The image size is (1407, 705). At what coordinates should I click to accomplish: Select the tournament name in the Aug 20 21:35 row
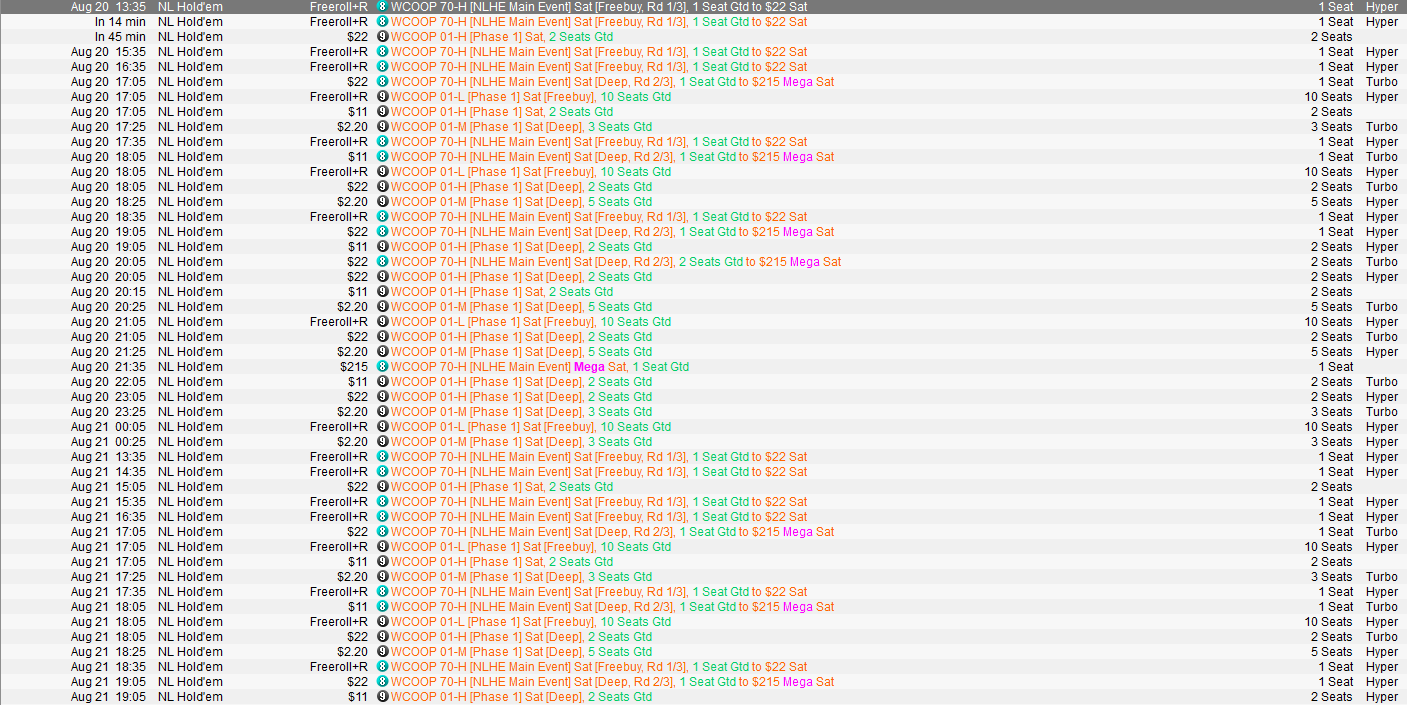540,366
